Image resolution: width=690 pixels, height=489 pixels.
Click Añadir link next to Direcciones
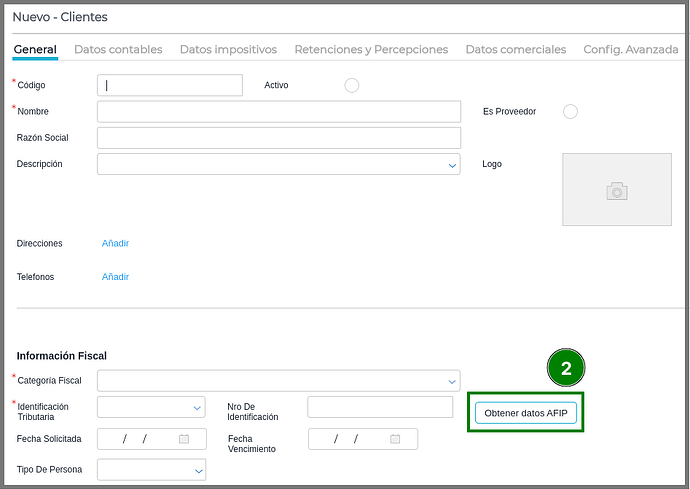pyautogui.click(x=115, y=243)
